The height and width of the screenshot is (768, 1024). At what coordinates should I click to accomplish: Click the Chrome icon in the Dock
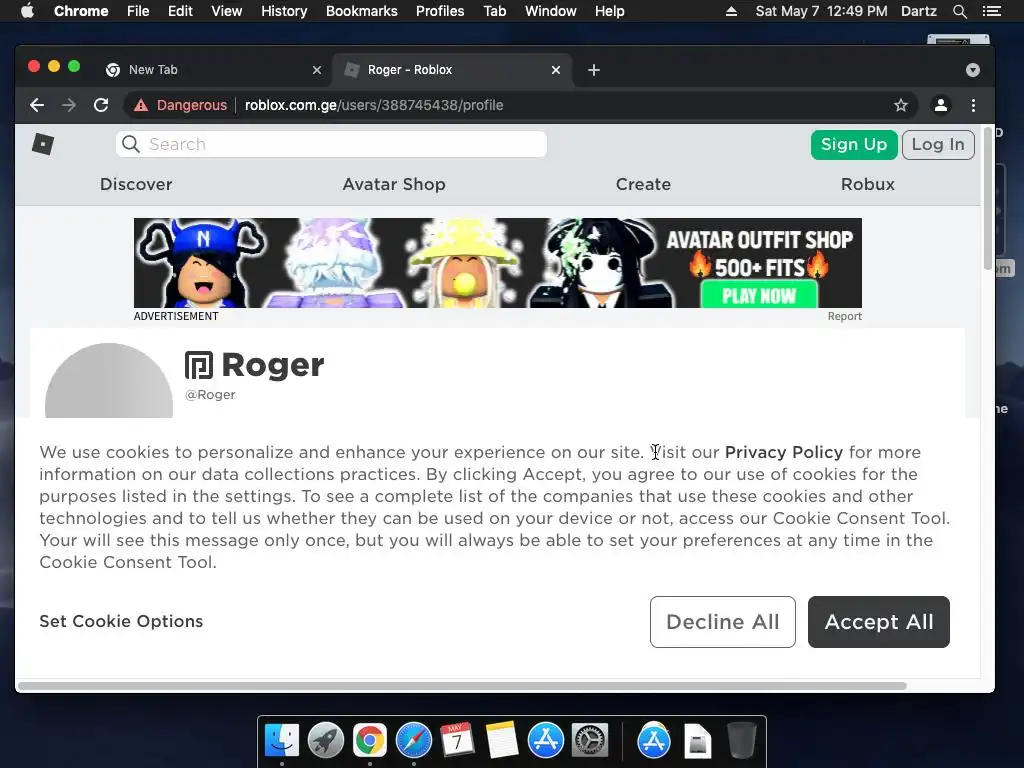370,741
